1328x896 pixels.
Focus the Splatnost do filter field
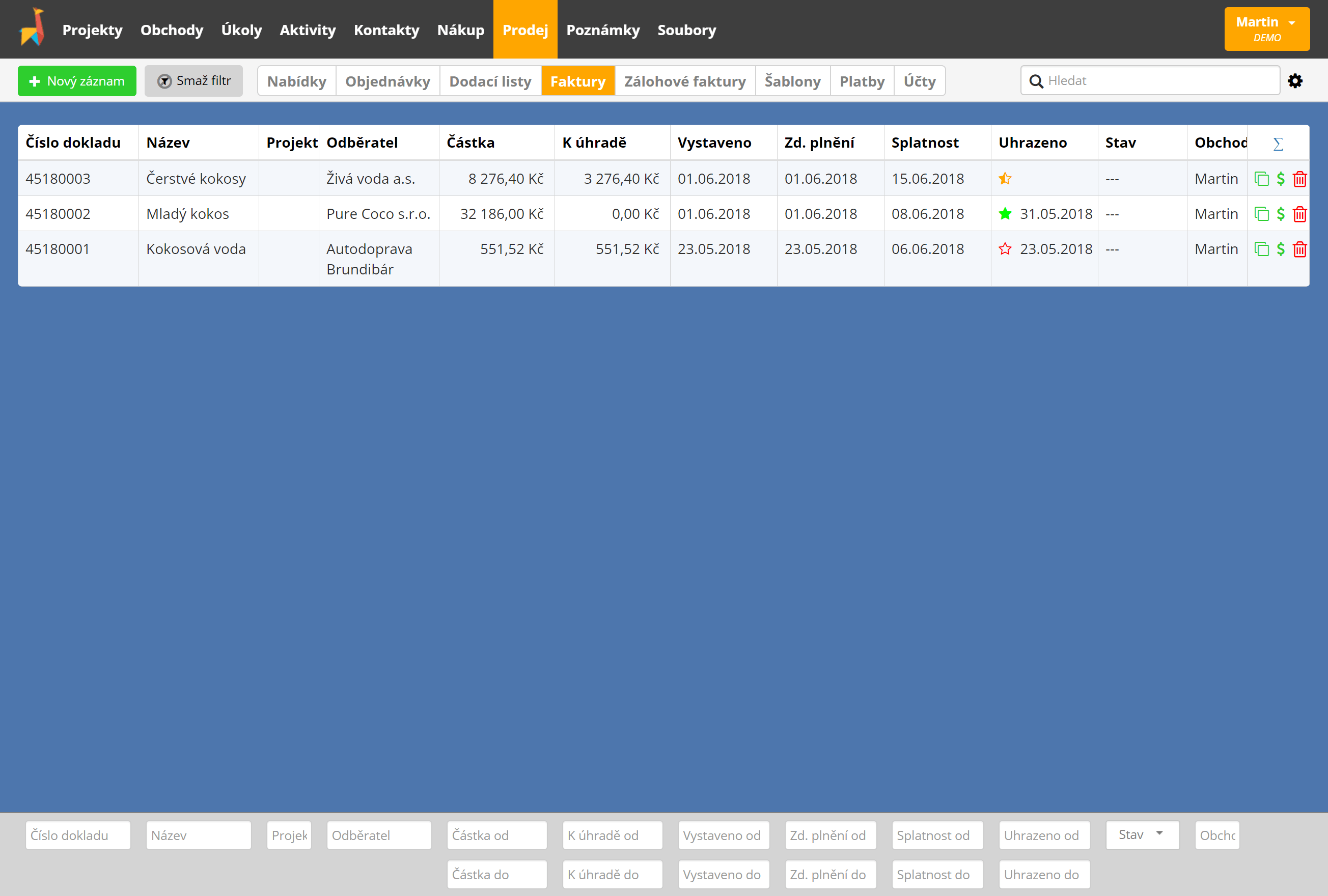click(937, 874)
